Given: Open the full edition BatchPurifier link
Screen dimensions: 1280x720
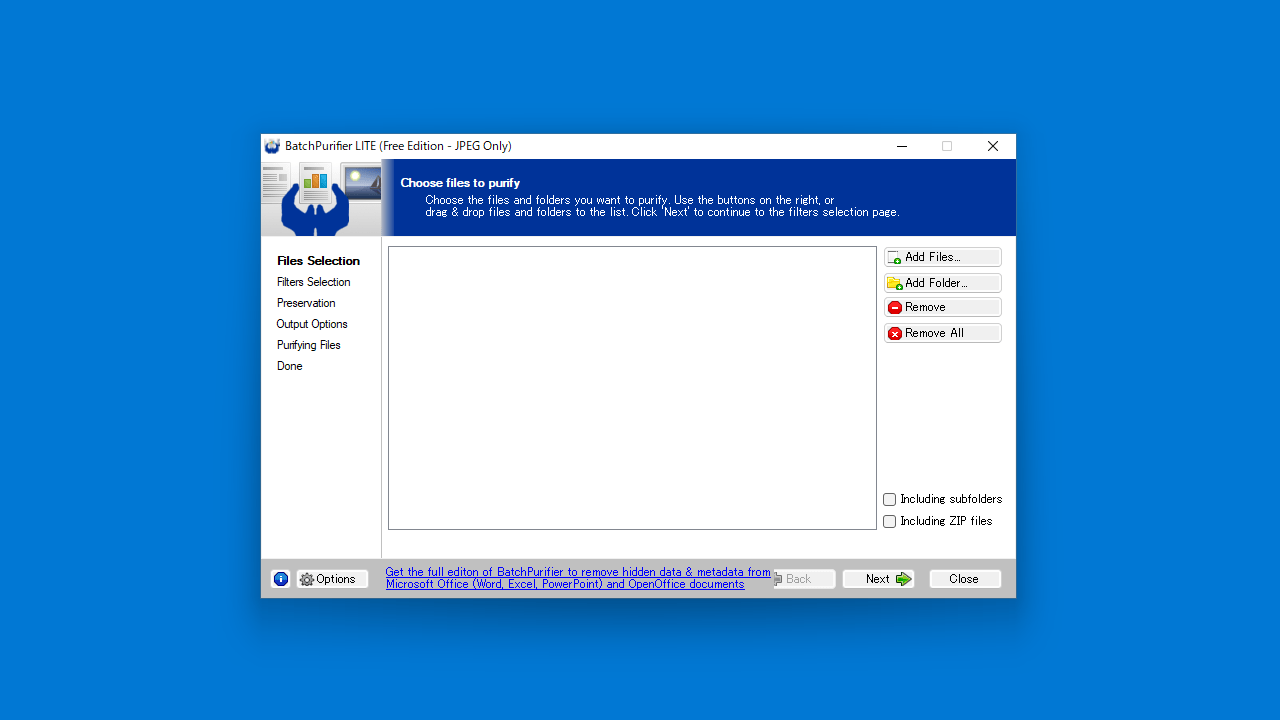Looking at the screenshot, I should point(578,578).
